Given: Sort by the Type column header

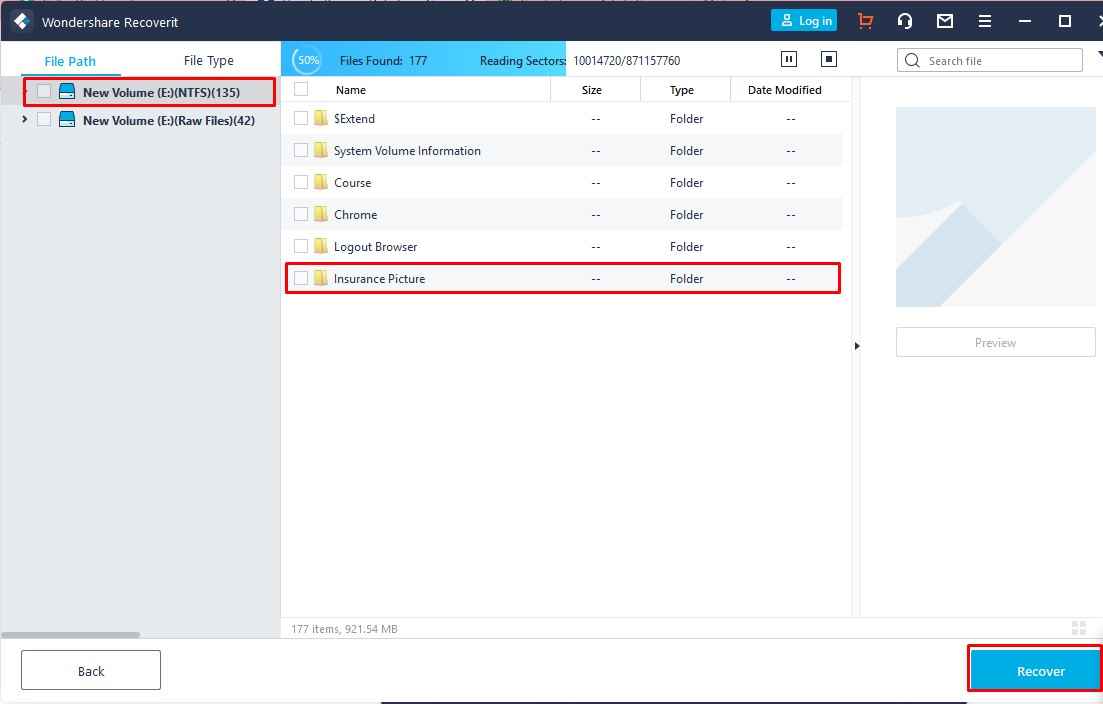Looking at the screenshot, I should coord(682,90).
